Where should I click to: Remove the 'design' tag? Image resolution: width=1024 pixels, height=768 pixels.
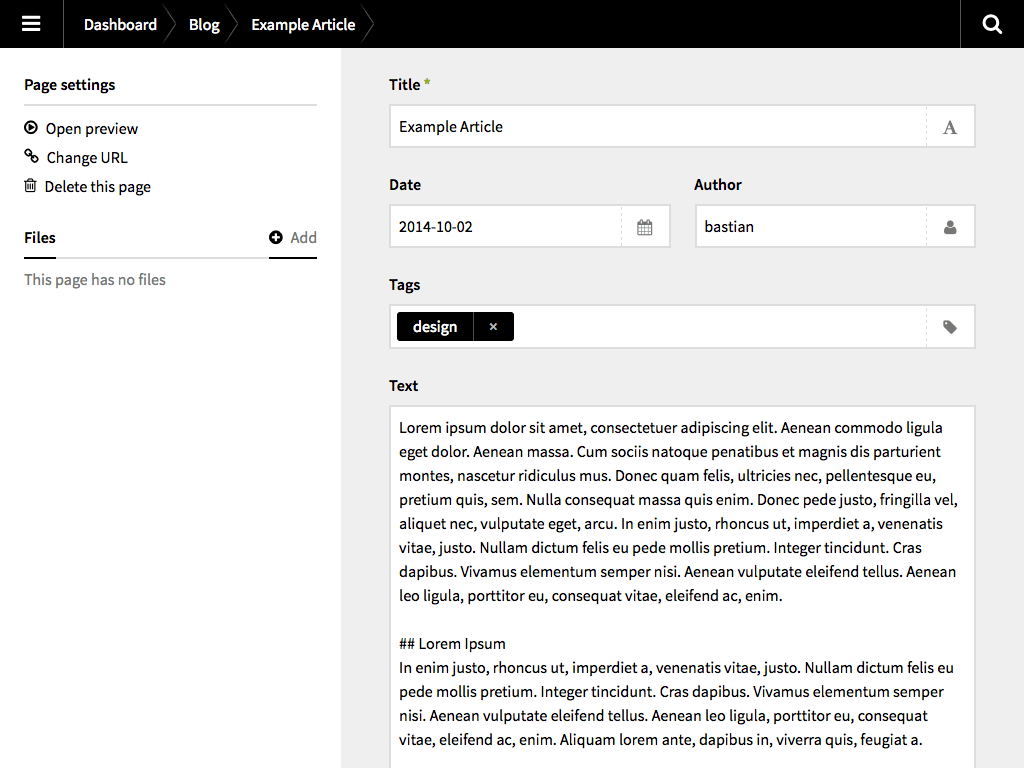(x=493, y=327)
